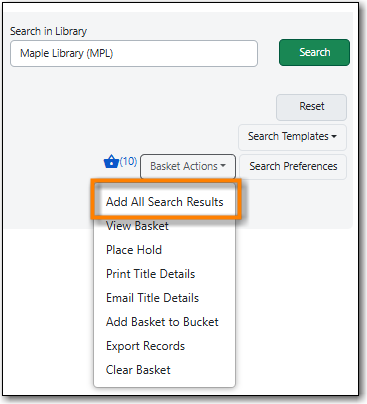Choose Email Title Details option
The height and width of the screenshot is (404, 367).
coord(164,298)
